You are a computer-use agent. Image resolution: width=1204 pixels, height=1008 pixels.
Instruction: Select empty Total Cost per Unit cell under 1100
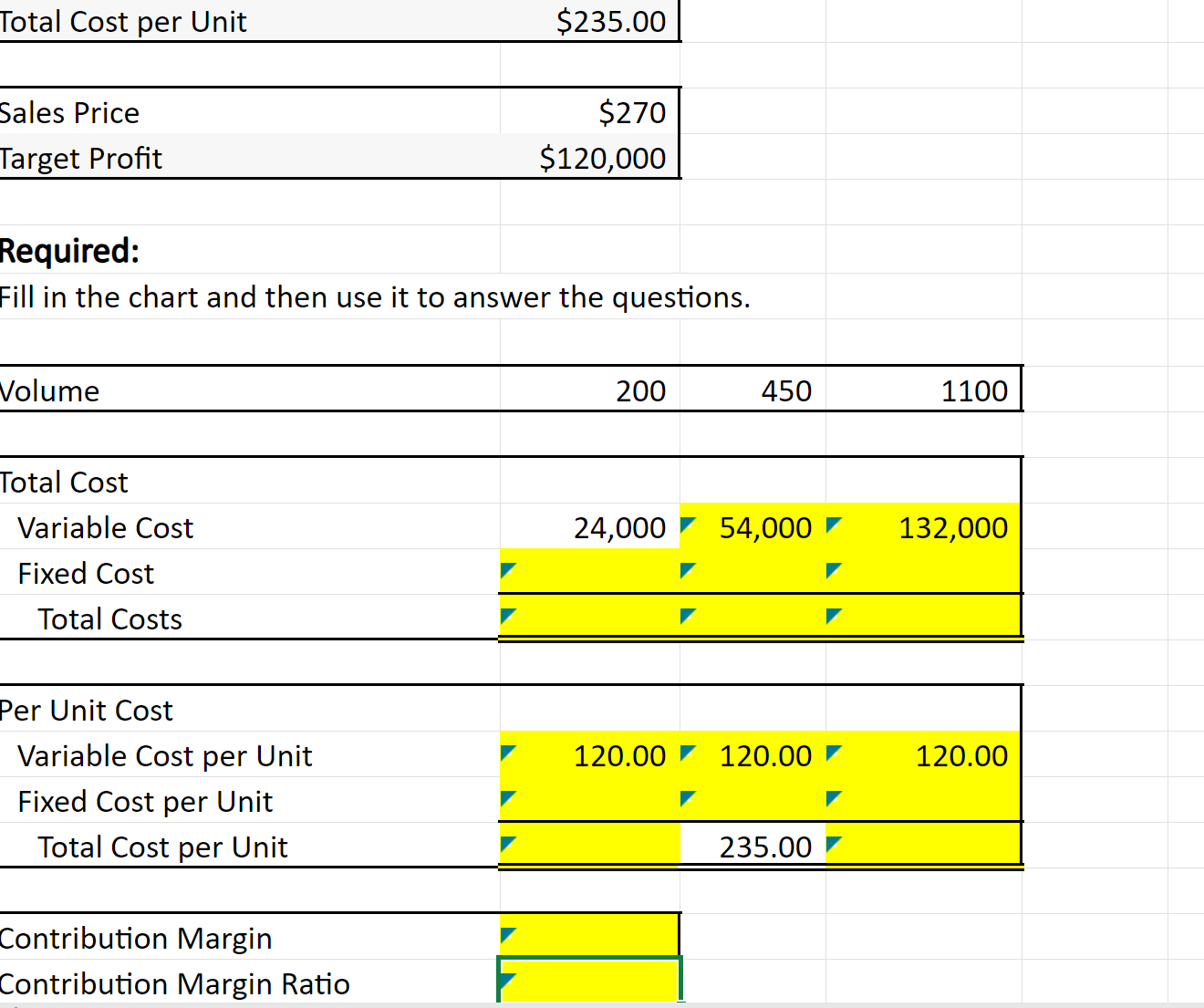(924, 845)
